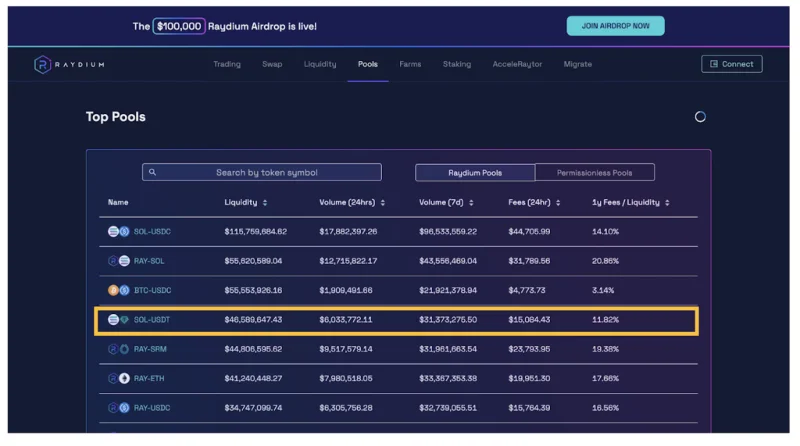This screenshot has width=800, height=446.
Task: Click the circular refresh indicator beside Top Pools
Action: tap(700, 117)
